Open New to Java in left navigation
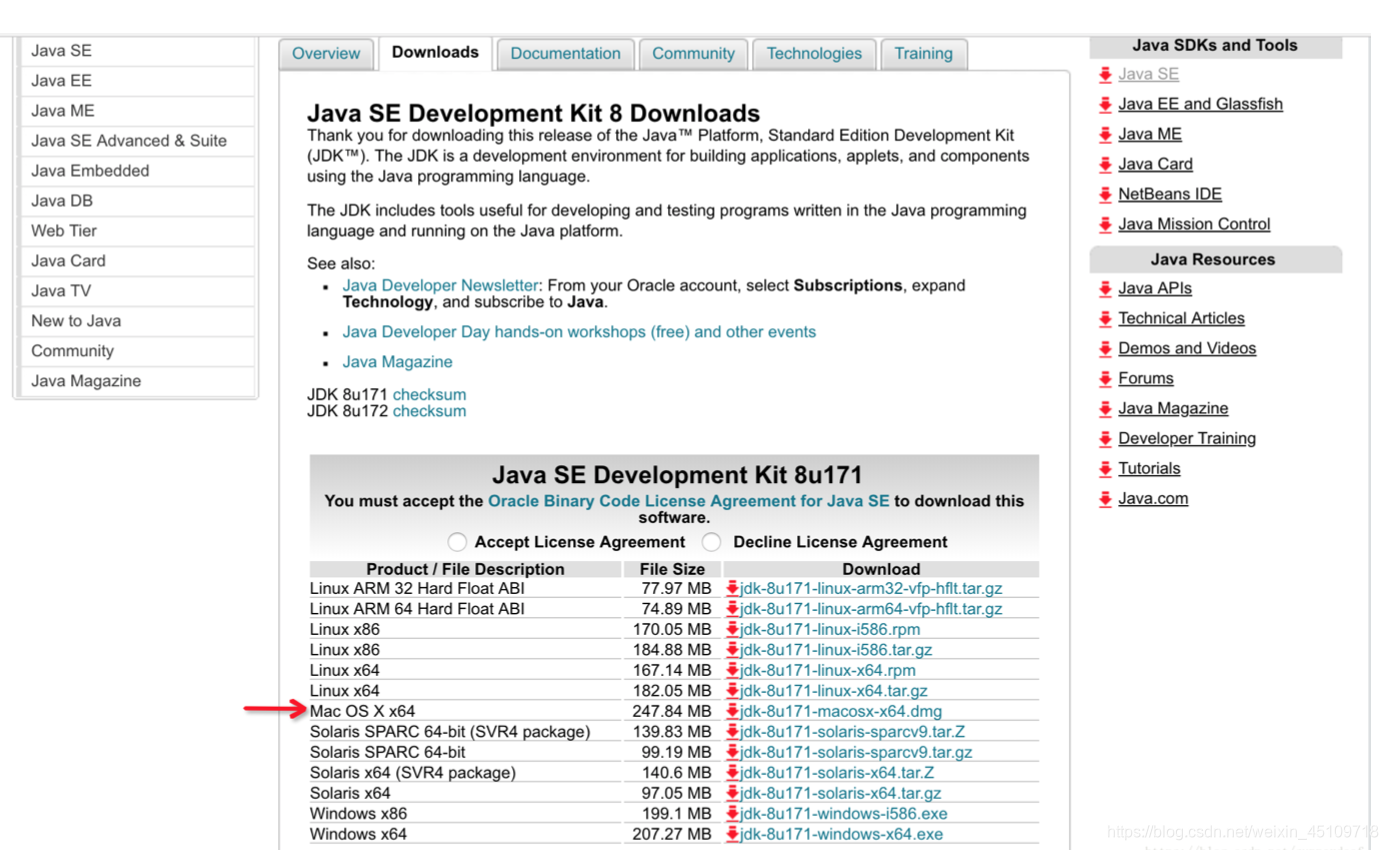 pos(138,321)
